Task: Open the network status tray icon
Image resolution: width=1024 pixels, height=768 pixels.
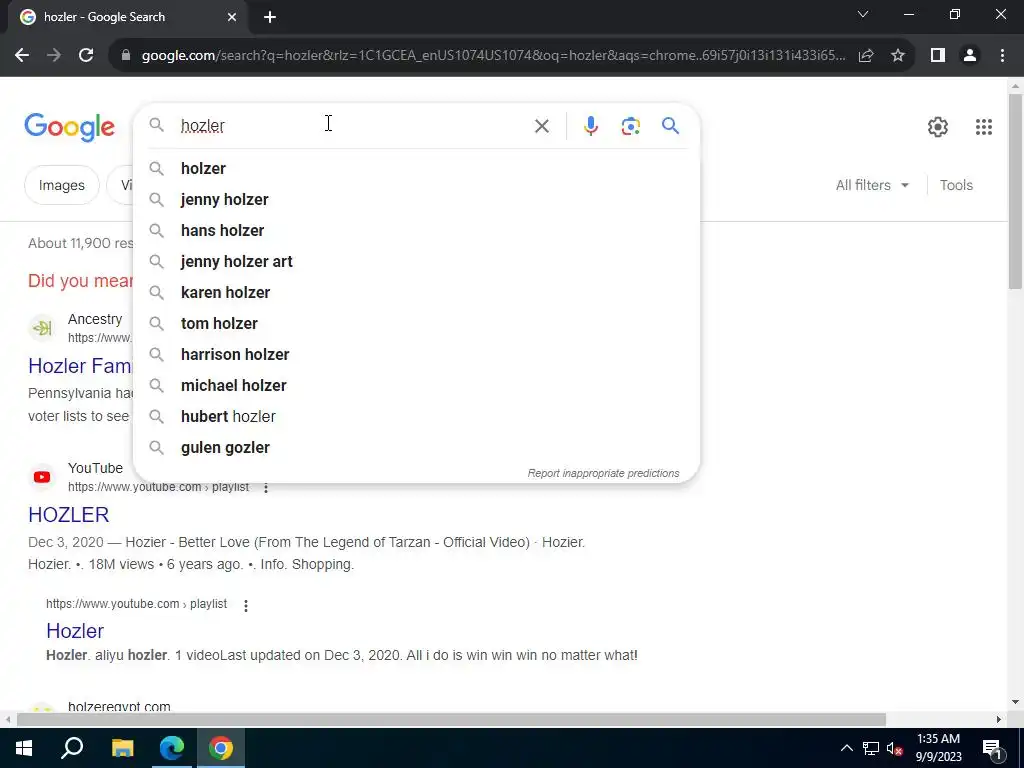Action: click(x=871, y=748)
